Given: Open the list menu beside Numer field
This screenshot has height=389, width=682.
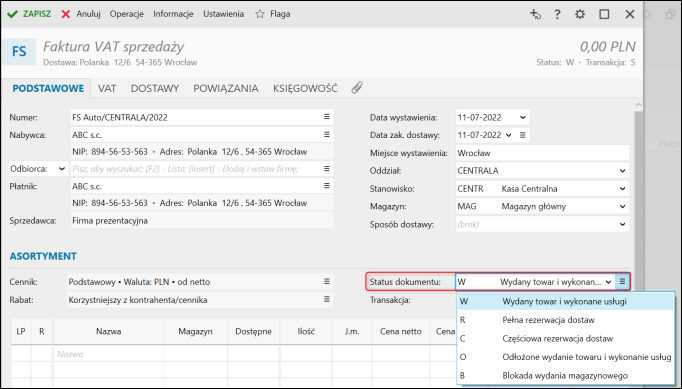Looking at the screenshot, I should pos(327,117).
